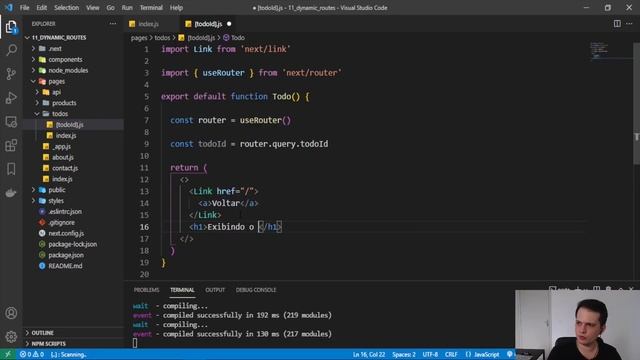Click the pages breadcrumb segment
Image resolution: width=640 pixels, height=360 pixels.
(x=139, y=38)
